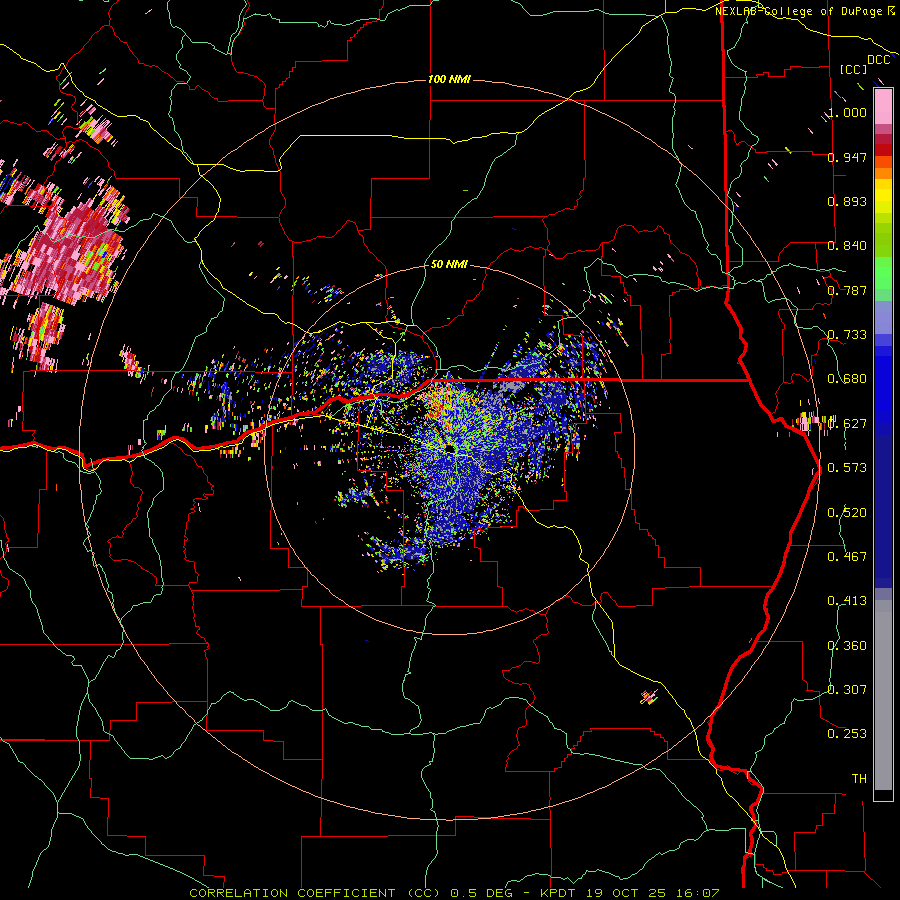Pick the yellow segment of the color scale
900x900 pixels.
pos(883,196)
